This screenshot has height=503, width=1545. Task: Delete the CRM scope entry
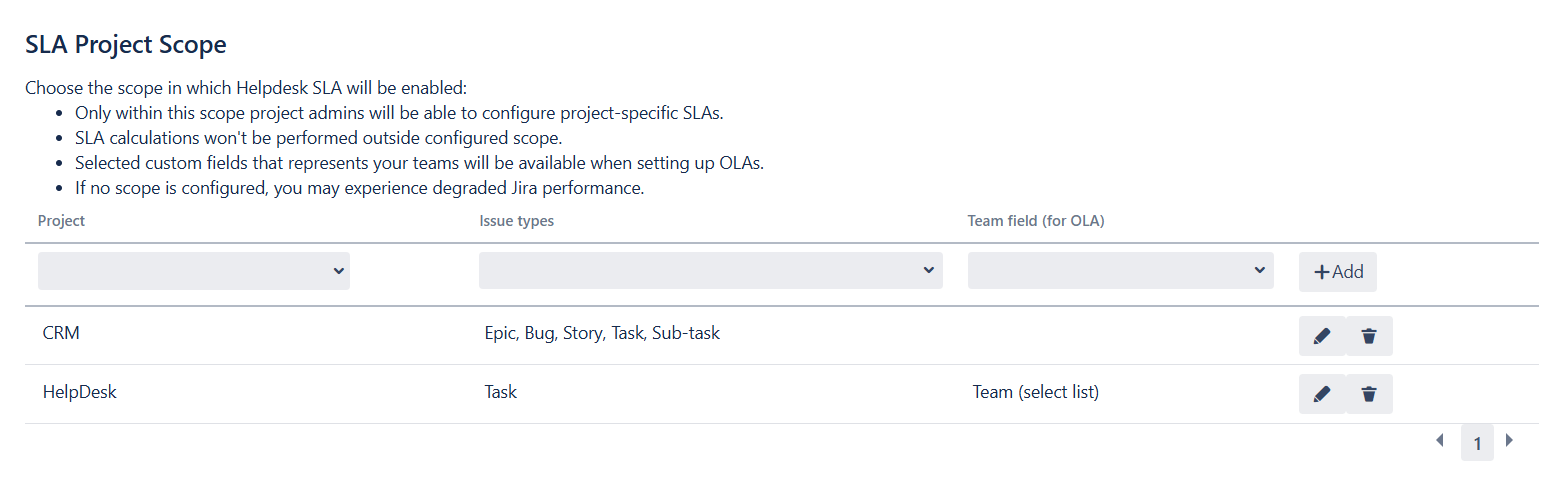point(1369,336)
